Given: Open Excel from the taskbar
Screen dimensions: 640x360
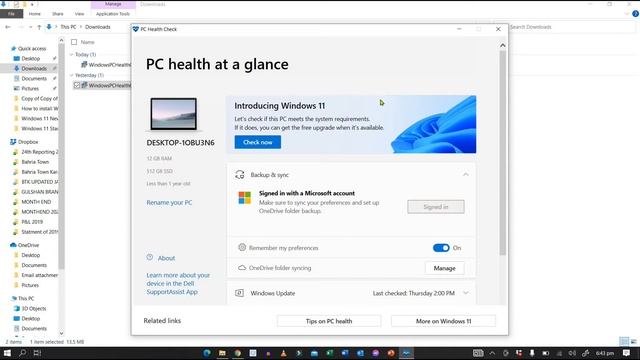Looking at the screenshot, I should (329, 353).
